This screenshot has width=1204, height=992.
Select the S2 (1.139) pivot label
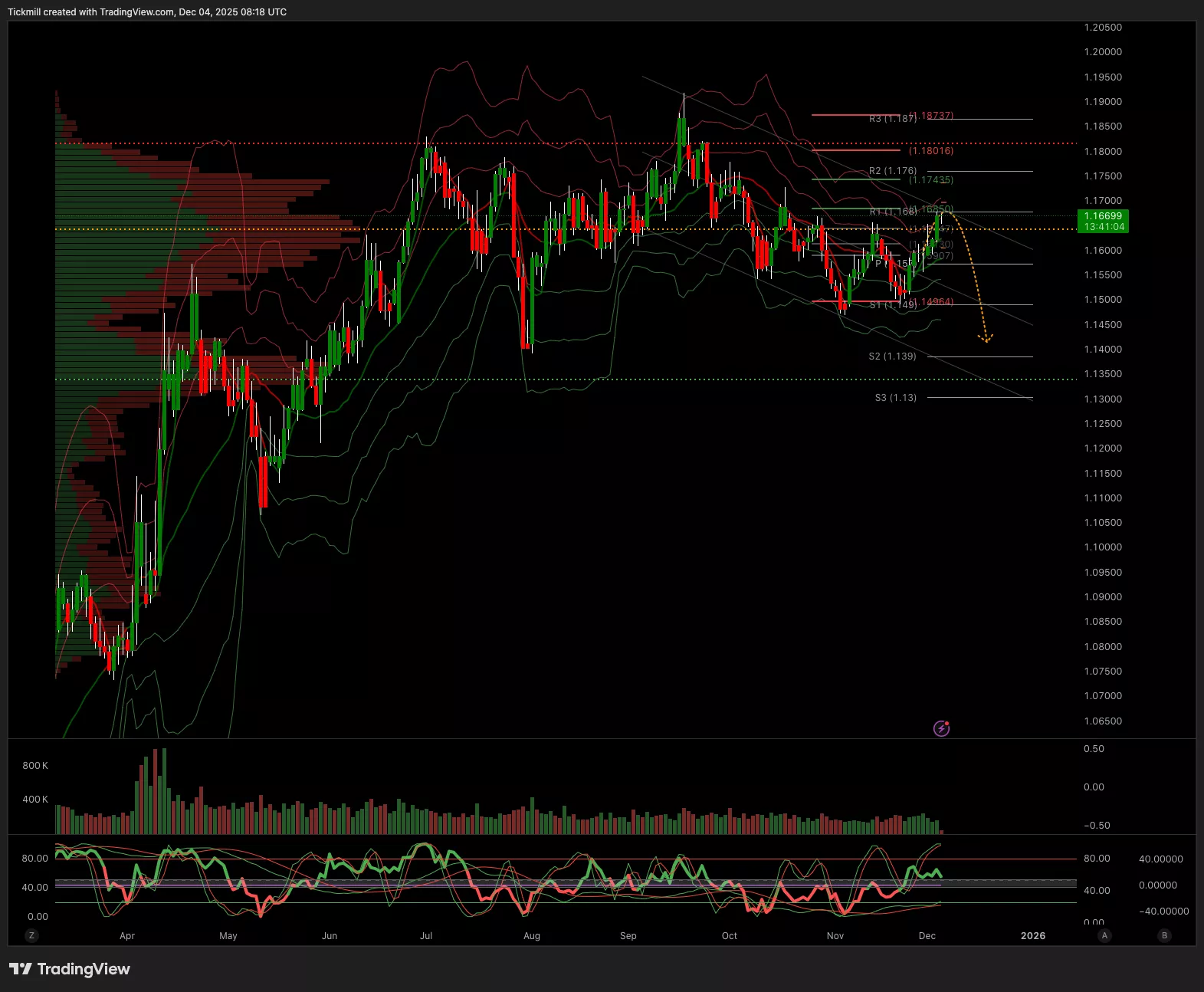click(892, 356)
